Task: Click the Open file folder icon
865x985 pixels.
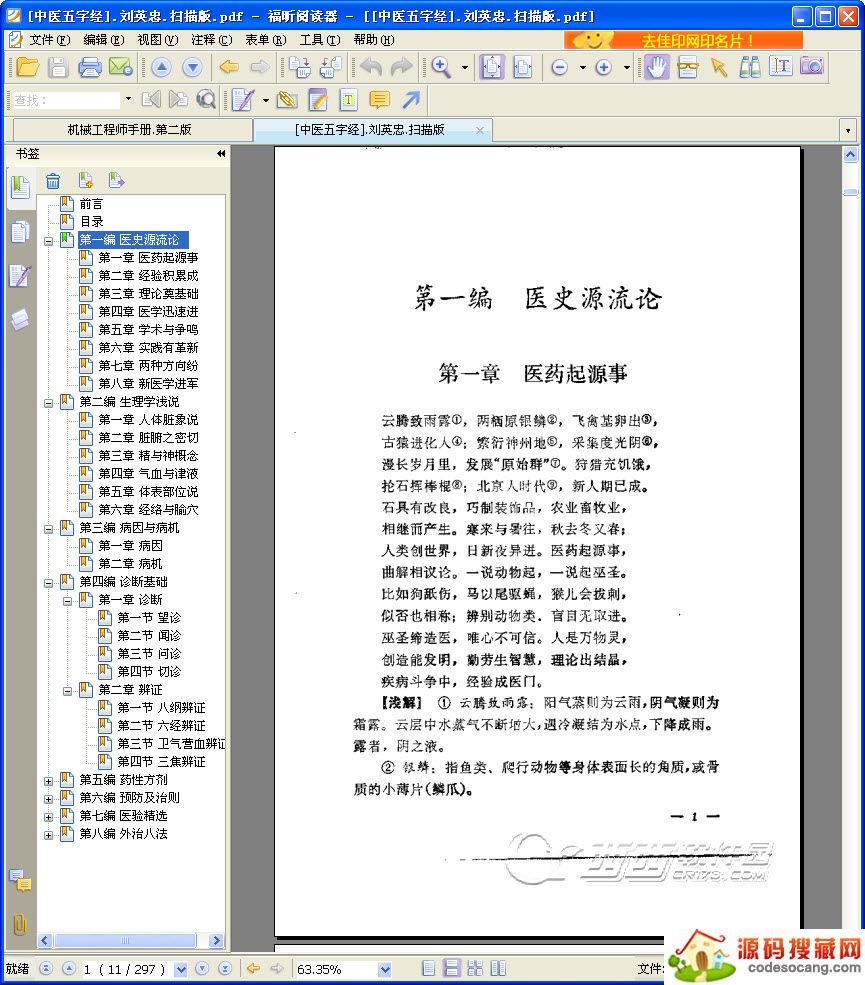Action: (x=28, y=67)
